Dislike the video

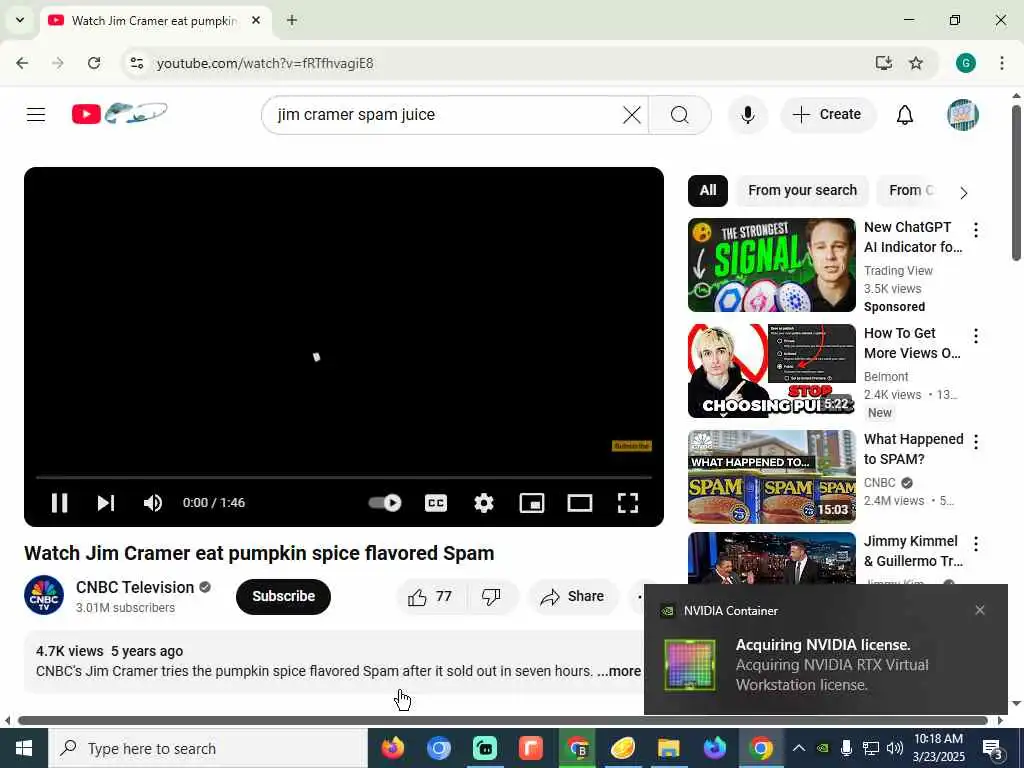(x=491, y=596)
